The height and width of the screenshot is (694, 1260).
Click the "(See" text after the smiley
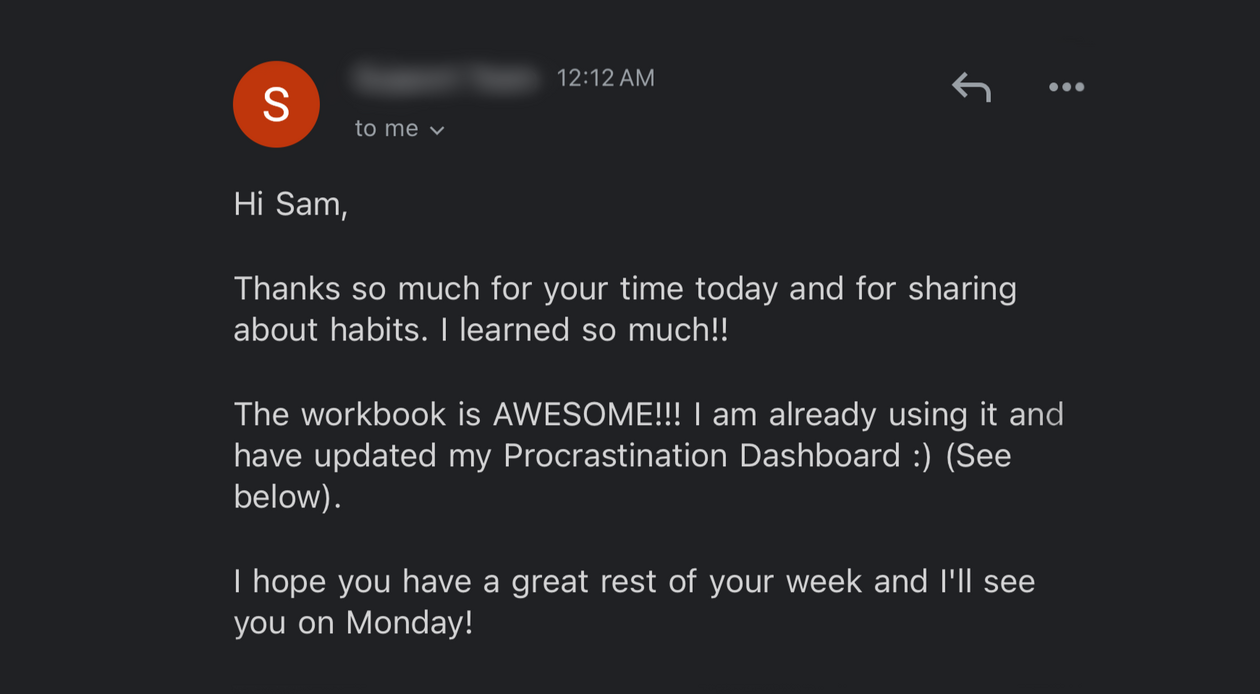click(x=978, y=456)
